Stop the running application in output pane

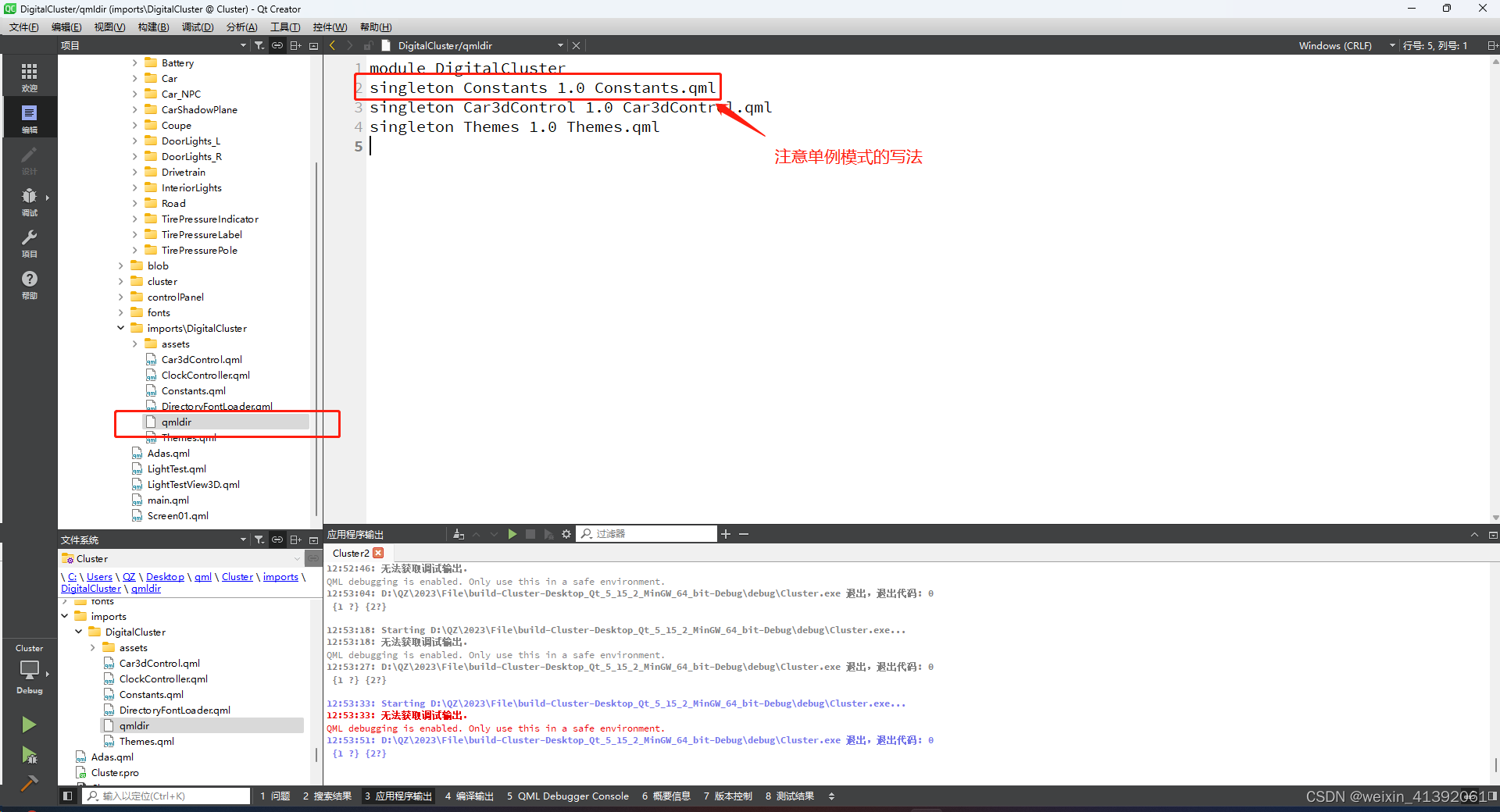click(531, 534)
